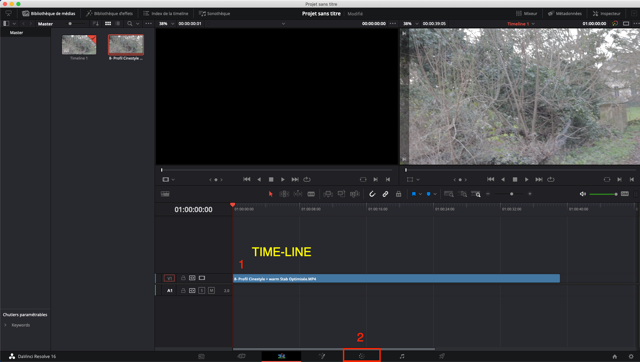Open the Inspecteur panel

(607, 13)
